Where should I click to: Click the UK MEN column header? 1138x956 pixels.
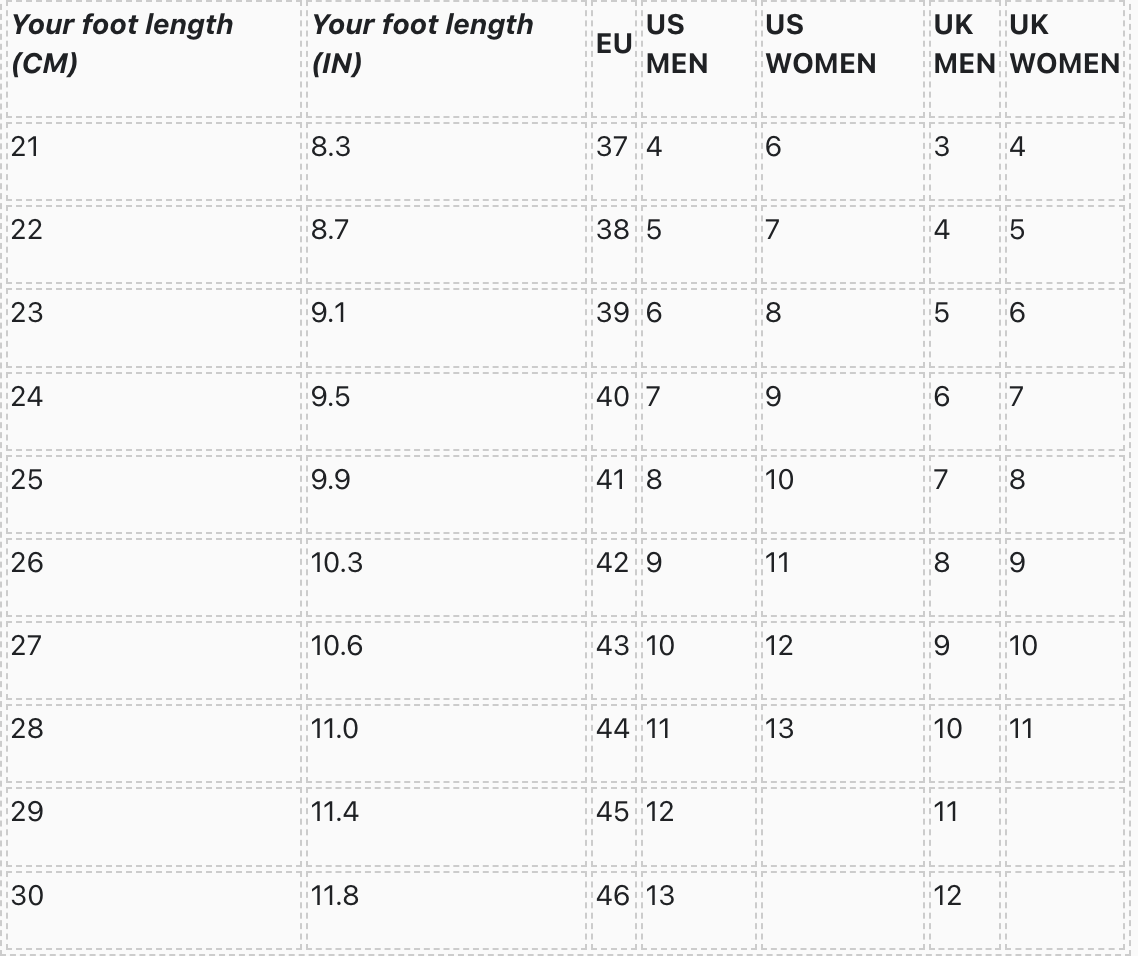[964, 45]
